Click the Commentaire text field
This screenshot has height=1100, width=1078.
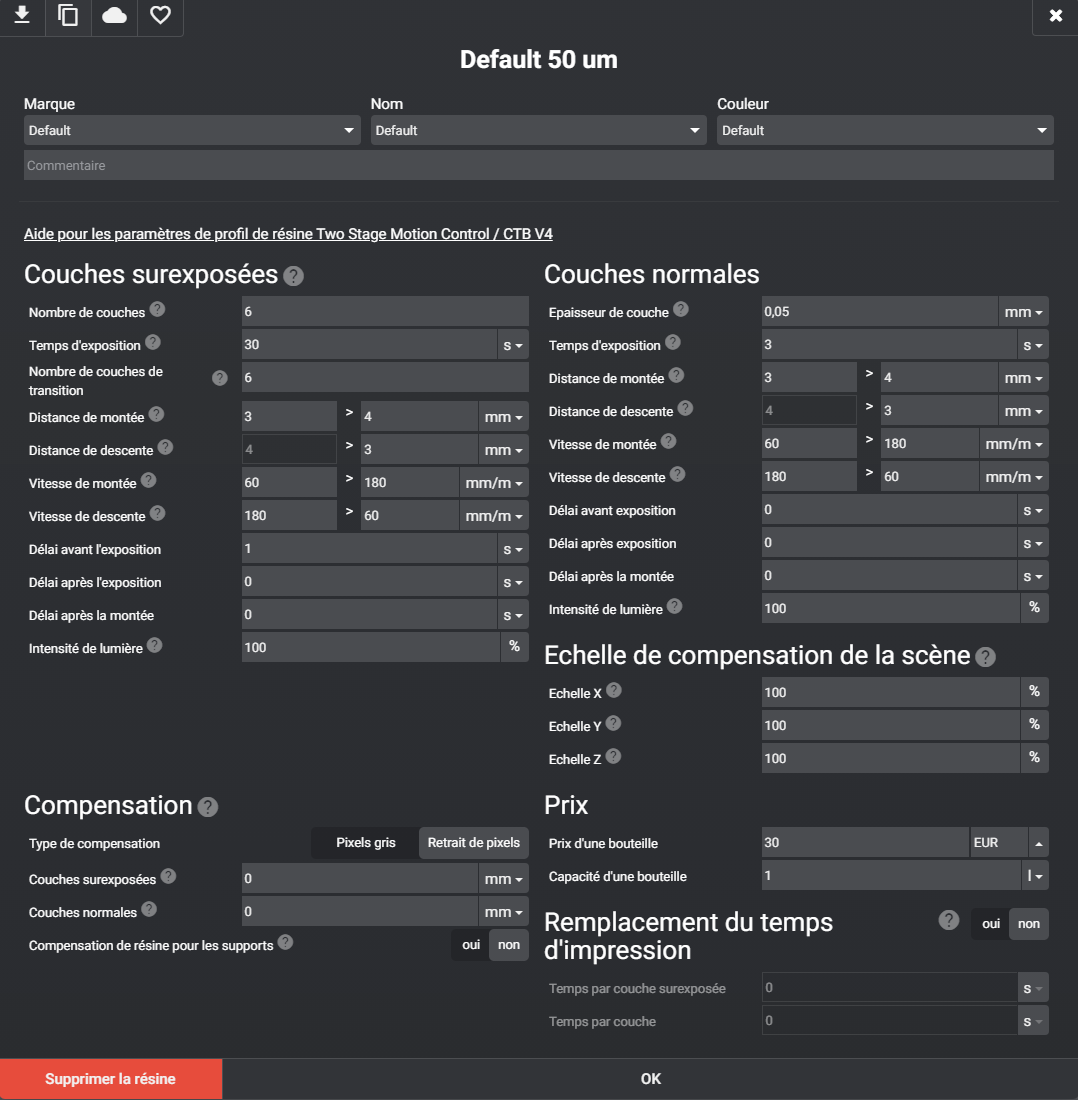[x=539, y=166]
